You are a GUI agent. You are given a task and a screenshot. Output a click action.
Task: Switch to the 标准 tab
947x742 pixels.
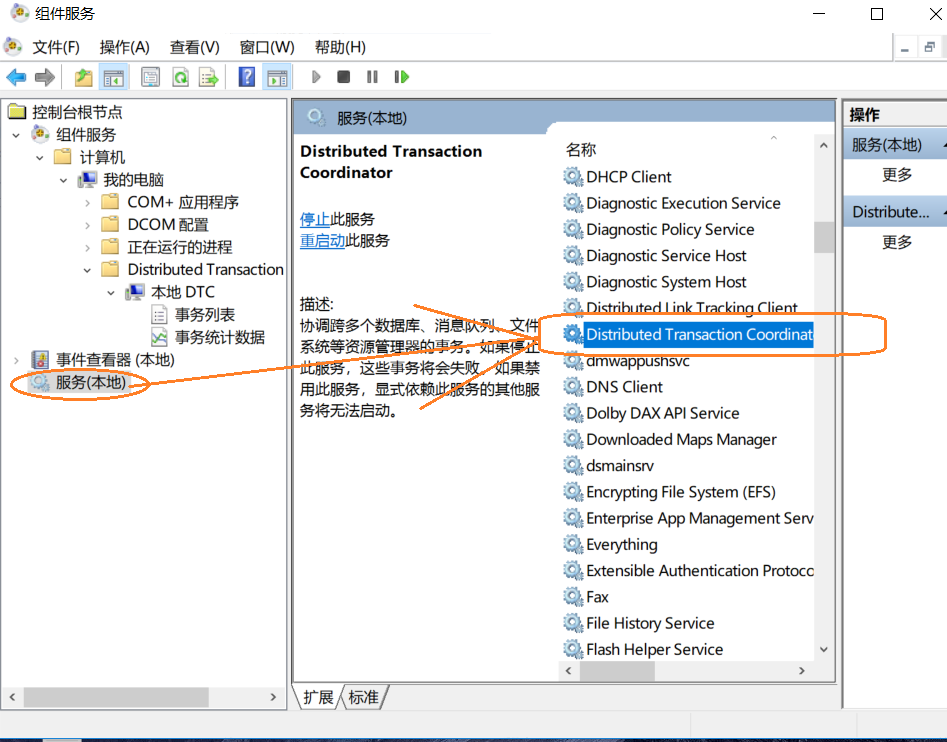[x=363, y=697]
